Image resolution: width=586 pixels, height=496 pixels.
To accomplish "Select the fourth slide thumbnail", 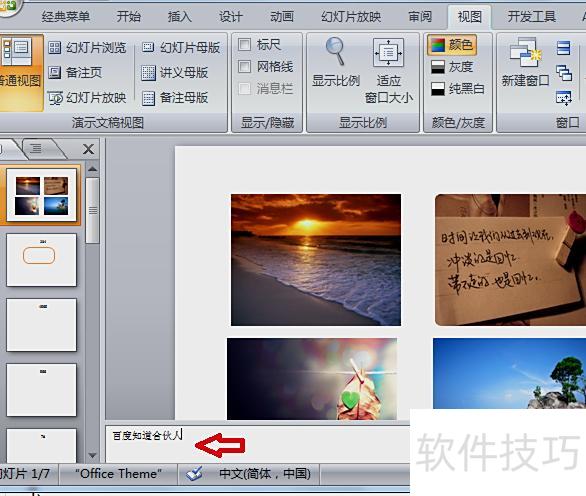I will [41, 390].
